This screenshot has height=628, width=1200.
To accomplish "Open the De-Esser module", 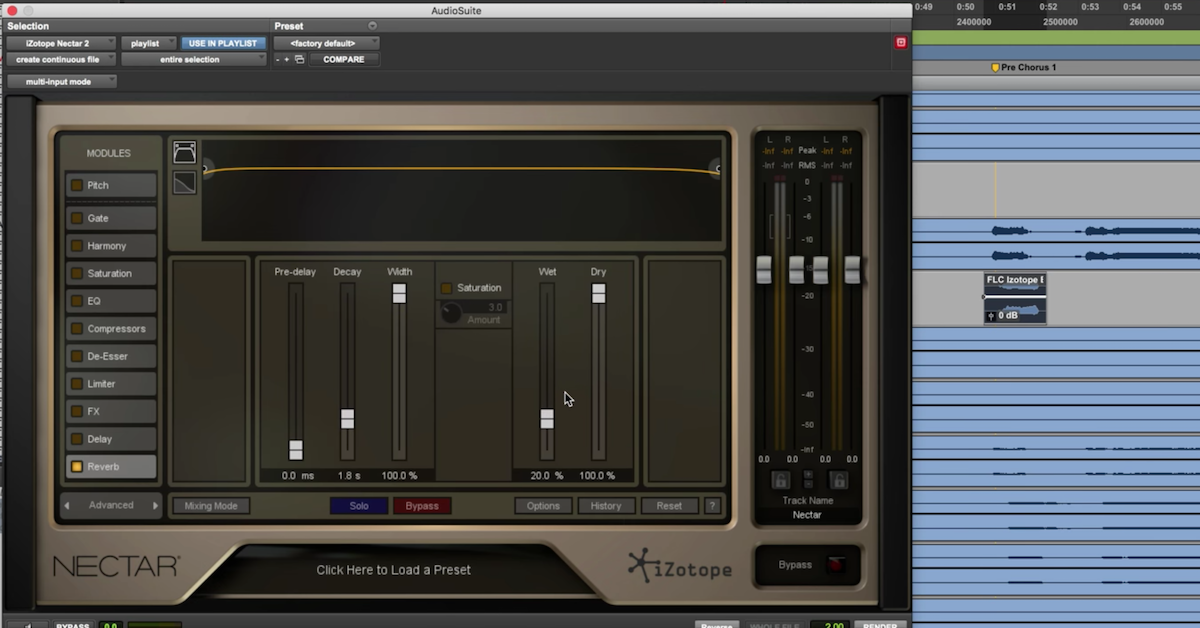I will (110, 356).
